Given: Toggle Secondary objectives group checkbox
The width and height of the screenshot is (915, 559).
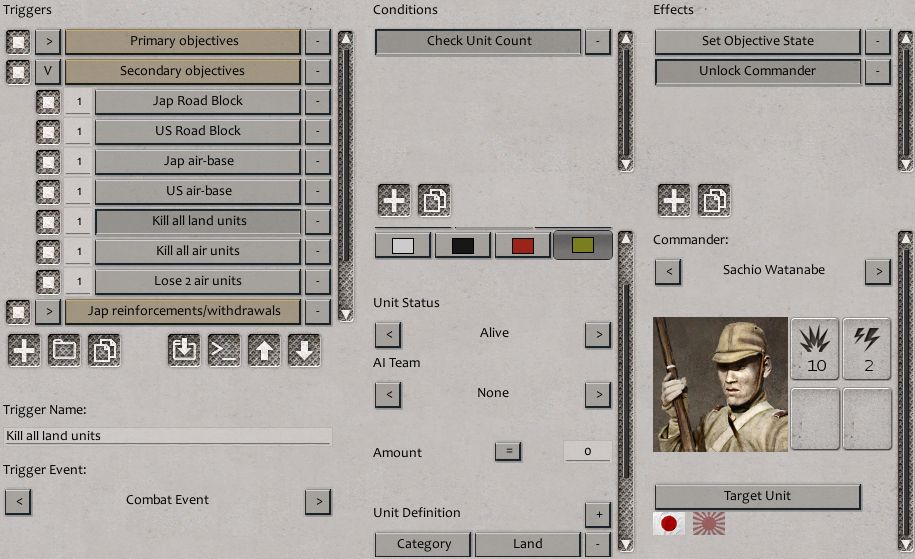Looking at the screenshot, I should 18,72.
